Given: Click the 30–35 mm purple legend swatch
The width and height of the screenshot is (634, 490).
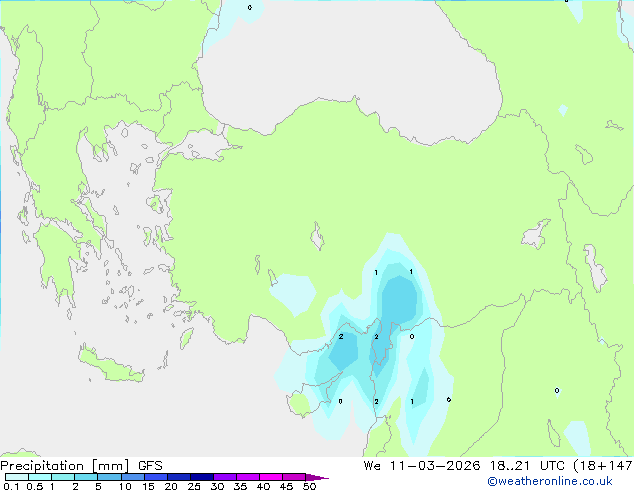Looking at the screenshot, I should (225, 477).
